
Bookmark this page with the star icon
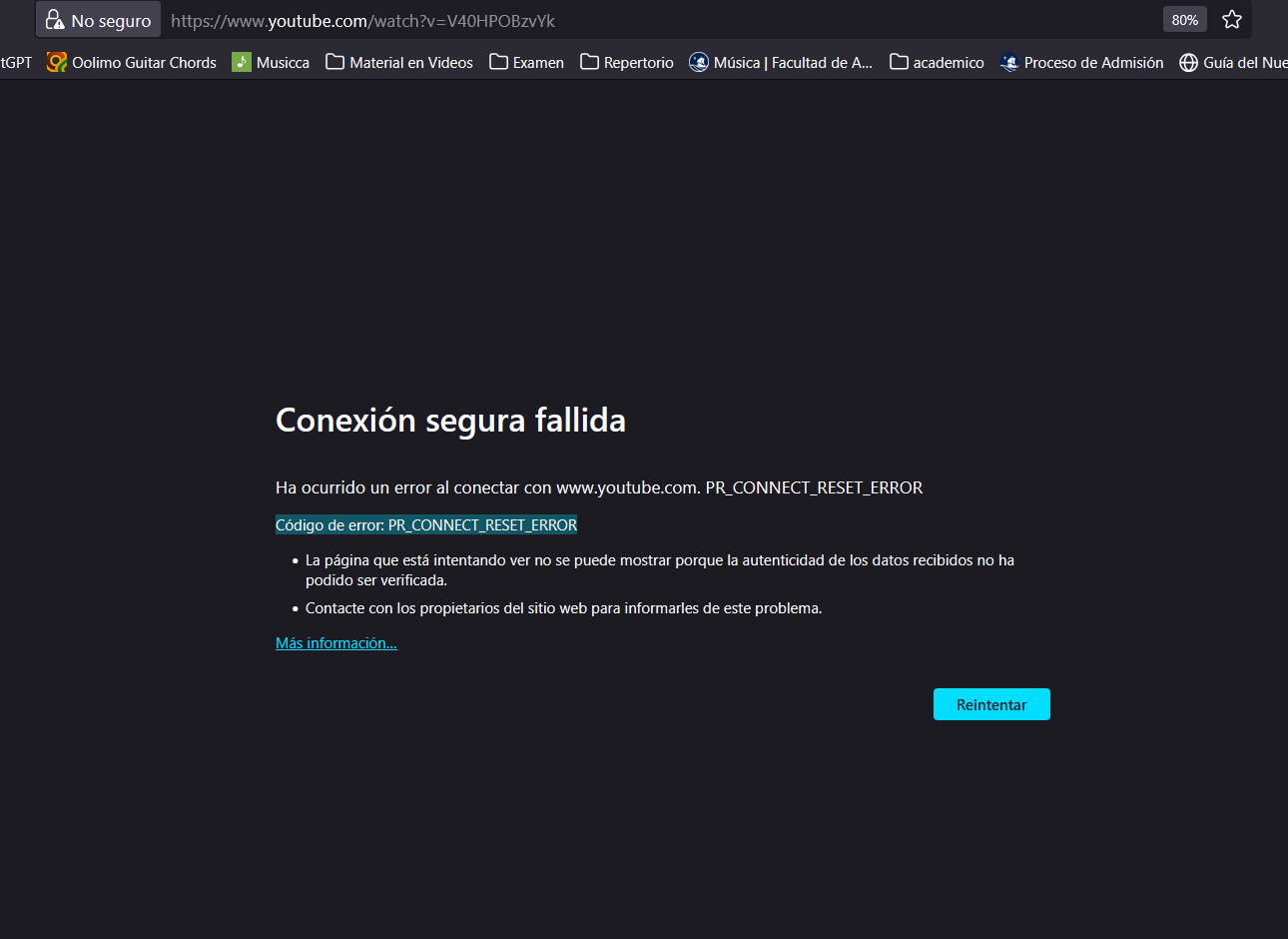click(x=1232, y=20)
